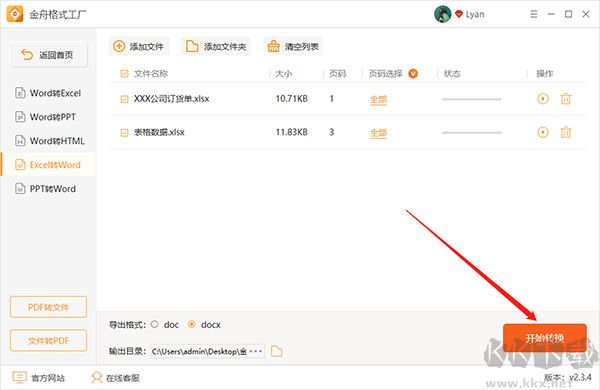Delete XXX公司订货单.xlsx with trash icon
600x390 pixels.
click(x=566, y=99)
